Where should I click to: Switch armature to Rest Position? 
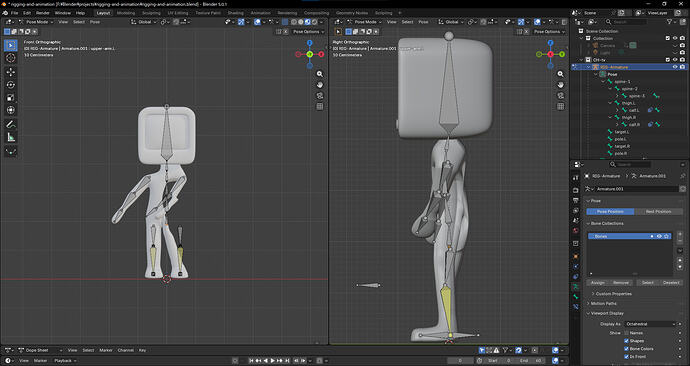[658, 212]
